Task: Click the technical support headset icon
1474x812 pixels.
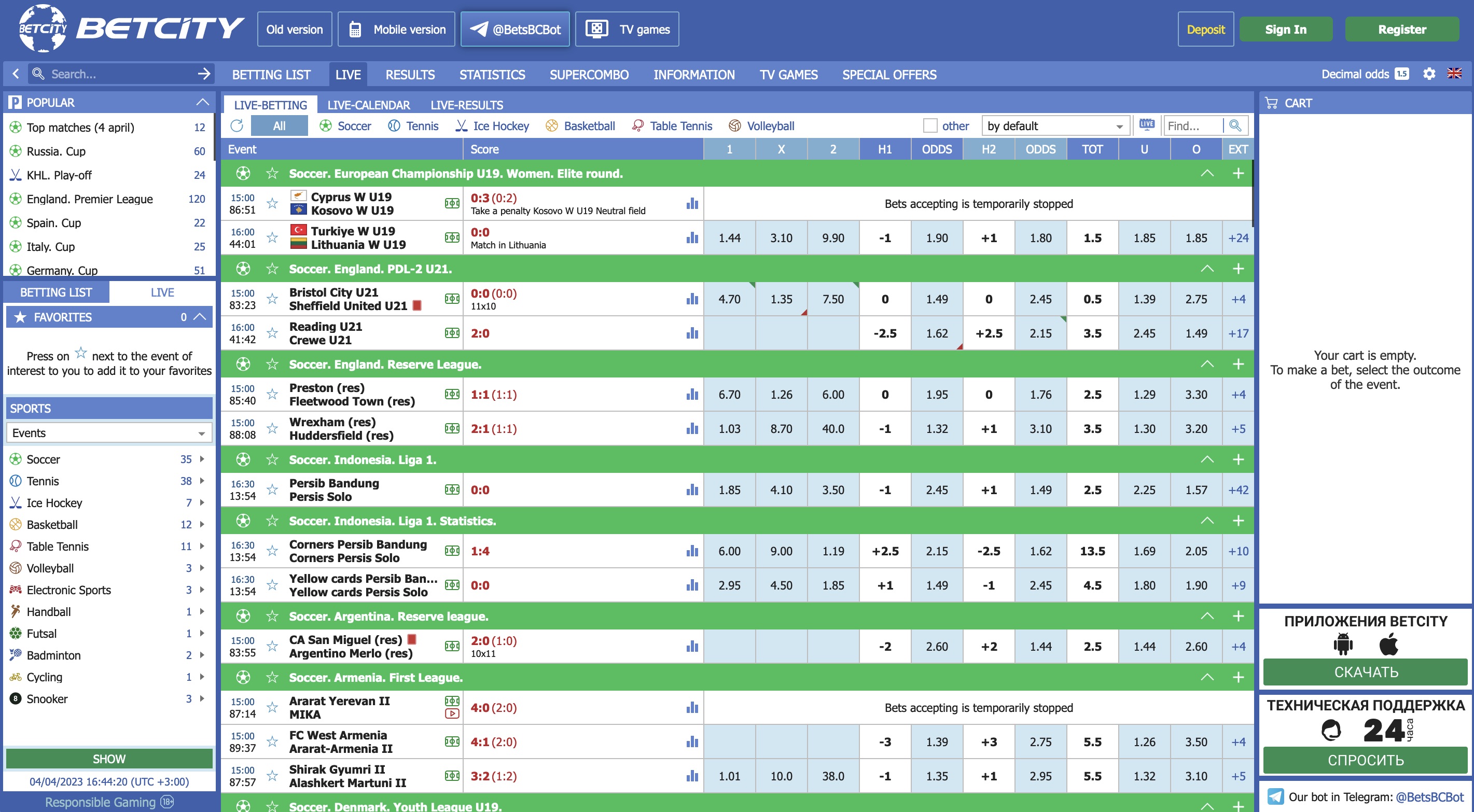Action: (1331, 730)
